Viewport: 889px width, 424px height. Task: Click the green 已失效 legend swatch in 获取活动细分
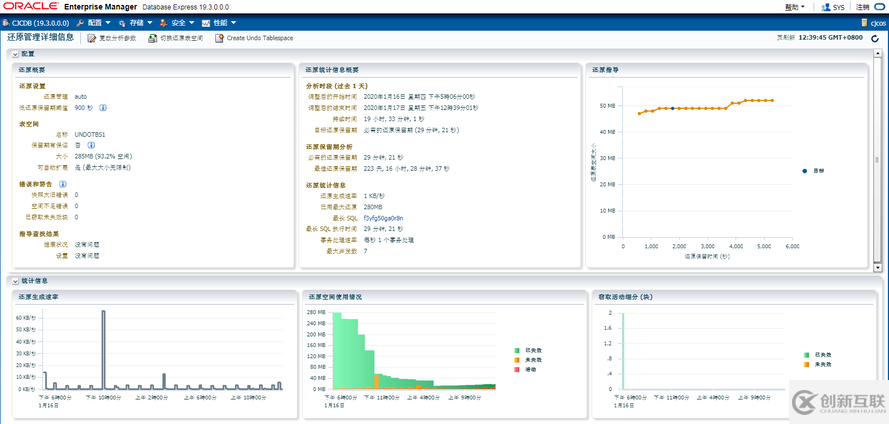(x=806, y=355)
